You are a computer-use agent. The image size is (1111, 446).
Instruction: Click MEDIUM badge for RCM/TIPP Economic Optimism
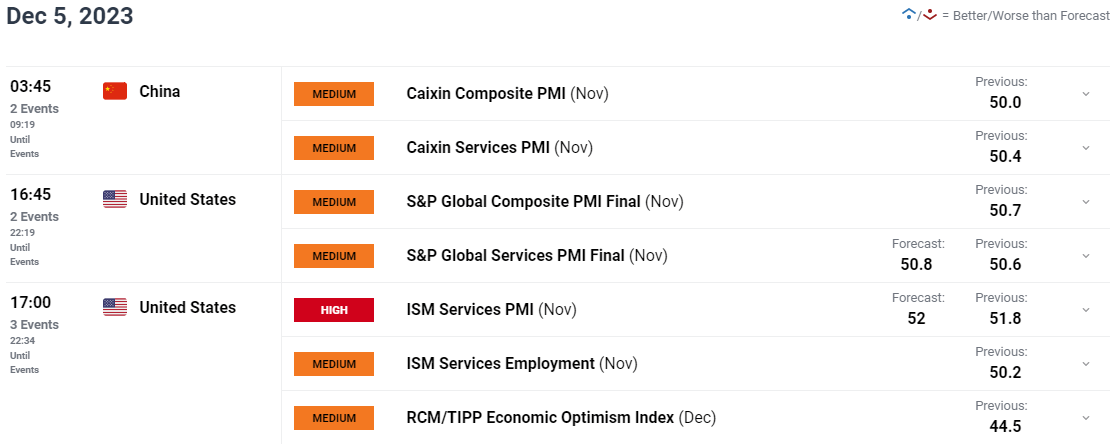[x=334, y=418]
